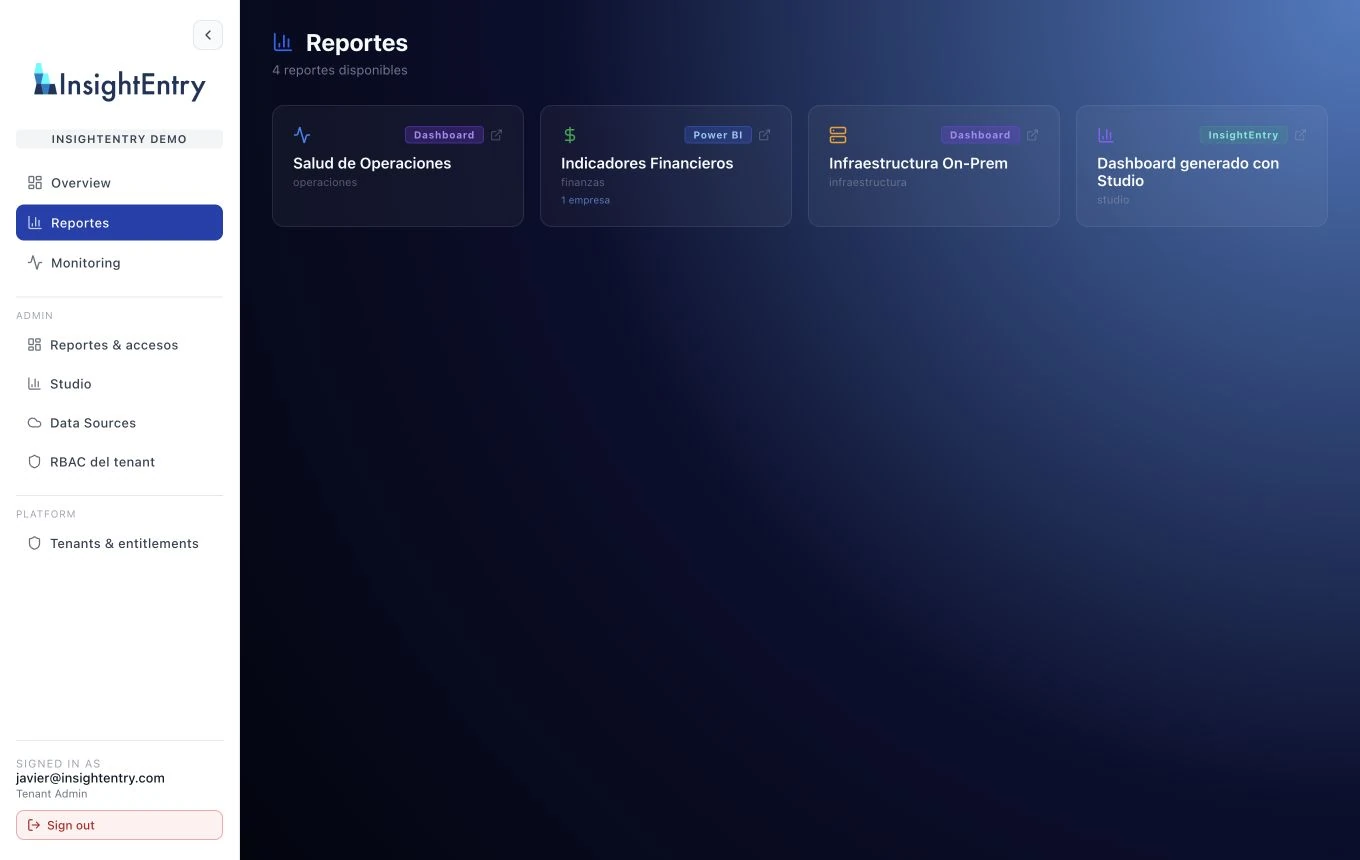Click the 'finanzas' category text
Image resolution: width=1360 pixels, height=860 pixels.
click(583, 183)
